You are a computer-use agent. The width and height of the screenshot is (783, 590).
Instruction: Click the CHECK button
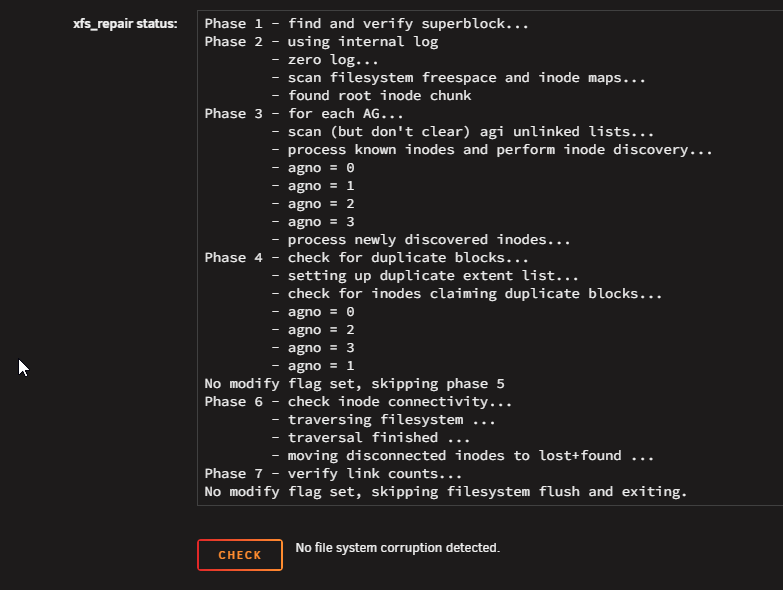240,555
